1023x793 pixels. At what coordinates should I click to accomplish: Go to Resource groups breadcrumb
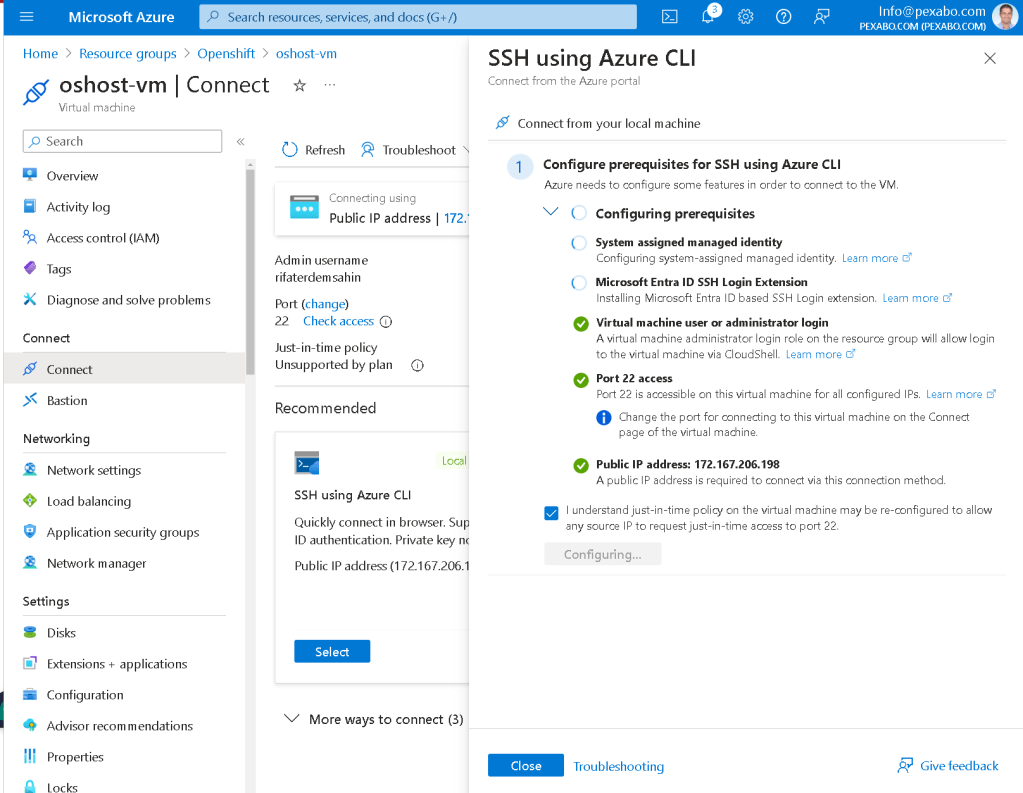point(128,54)
